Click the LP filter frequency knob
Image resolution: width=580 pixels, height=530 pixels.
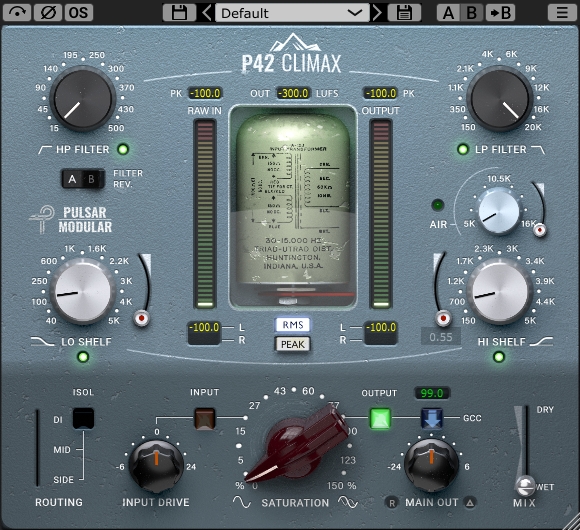coord(499,98)
